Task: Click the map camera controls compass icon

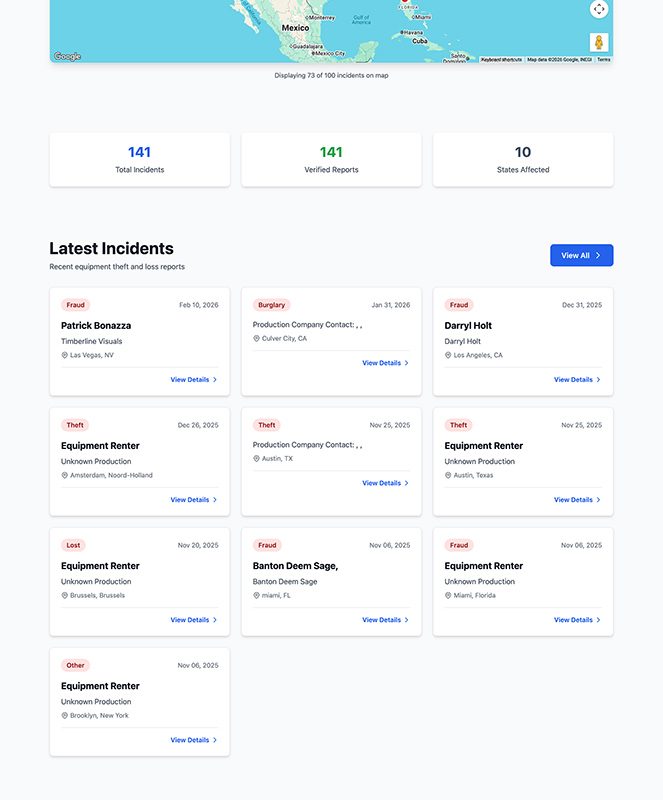Action: coord(598,9)
